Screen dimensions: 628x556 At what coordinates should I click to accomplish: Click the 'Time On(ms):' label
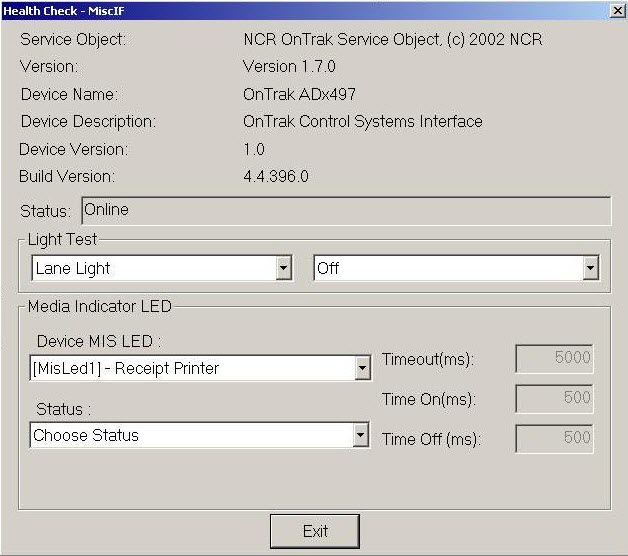pos(429,399)
